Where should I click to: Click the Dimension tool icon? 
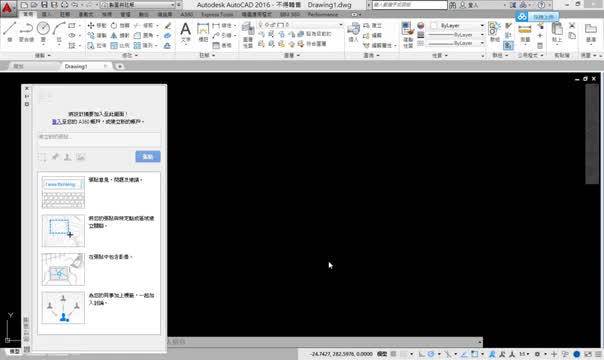(x=203, y=29)
